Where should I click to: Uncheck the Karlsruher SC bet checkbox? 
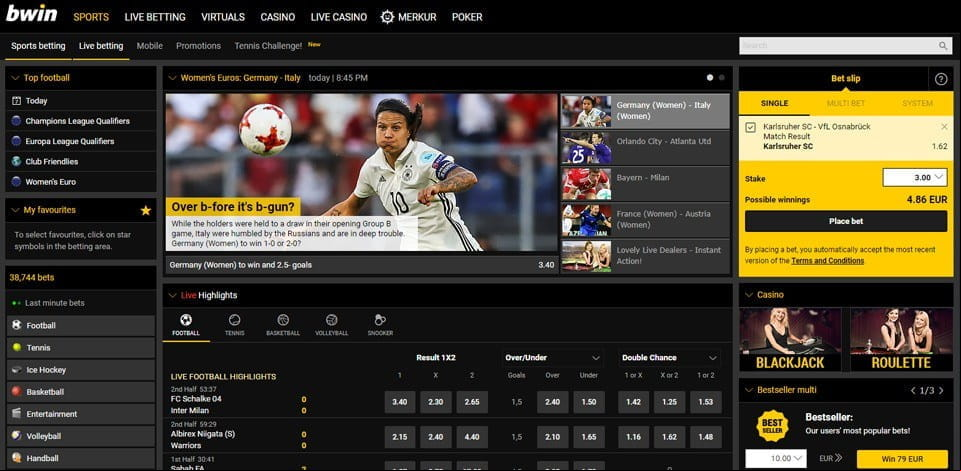tap(750, 127)
